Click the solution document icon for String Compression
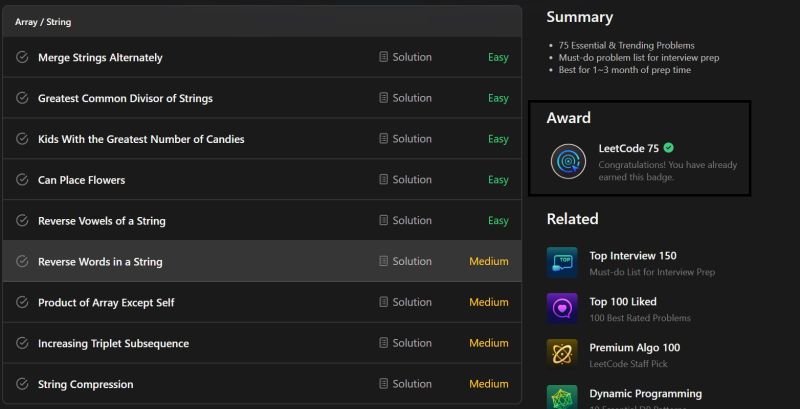Viewport: 800px width, 409px height. point(383,384)
